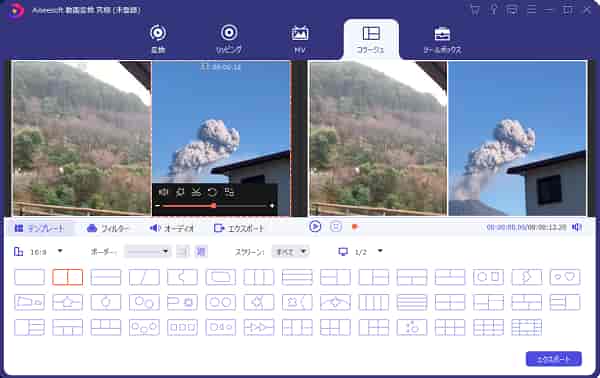Viewport: 600px width, 378px height.
Task: Switch to the リッピング tab
Action: coord(229,39)
